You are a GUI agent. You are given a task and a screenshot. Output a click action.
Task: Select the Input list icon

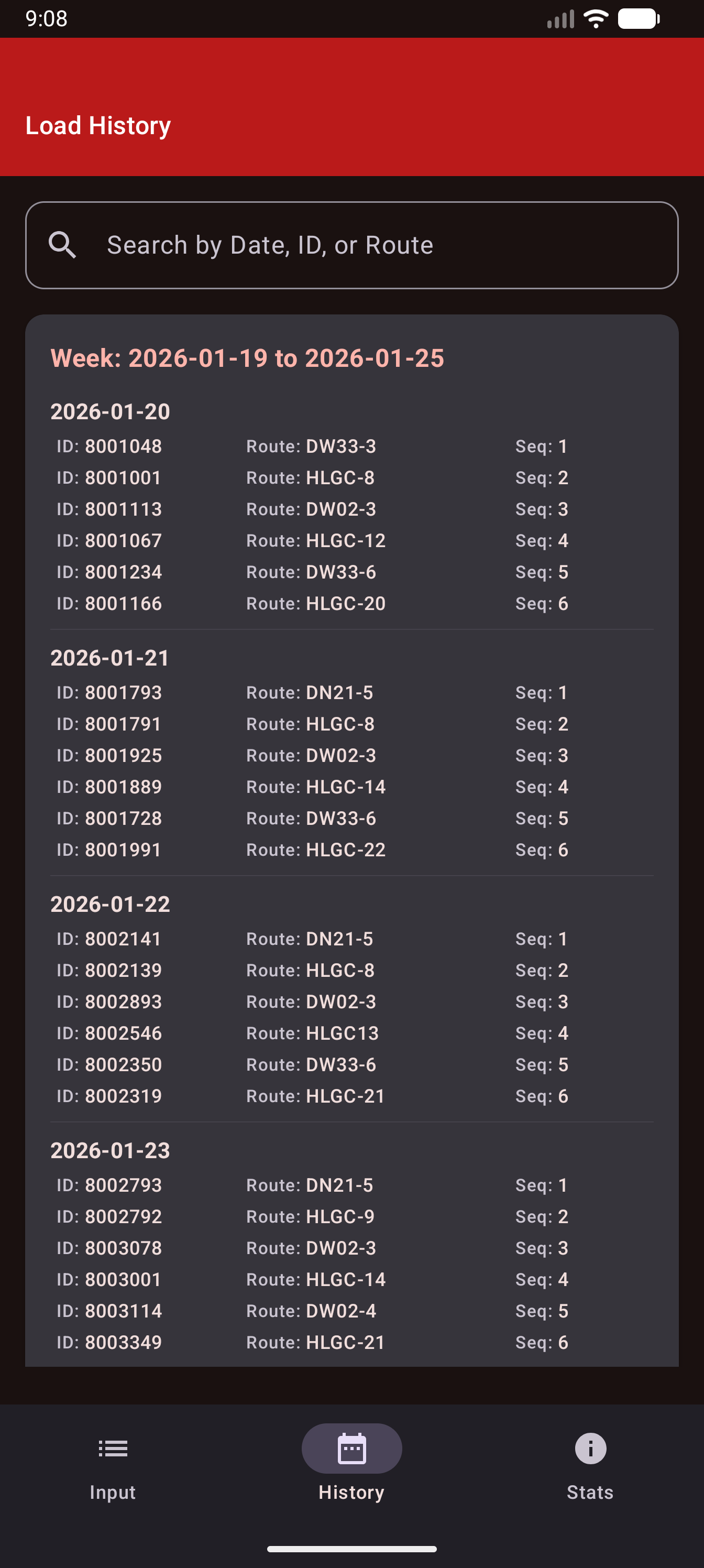click(112, 1449)
